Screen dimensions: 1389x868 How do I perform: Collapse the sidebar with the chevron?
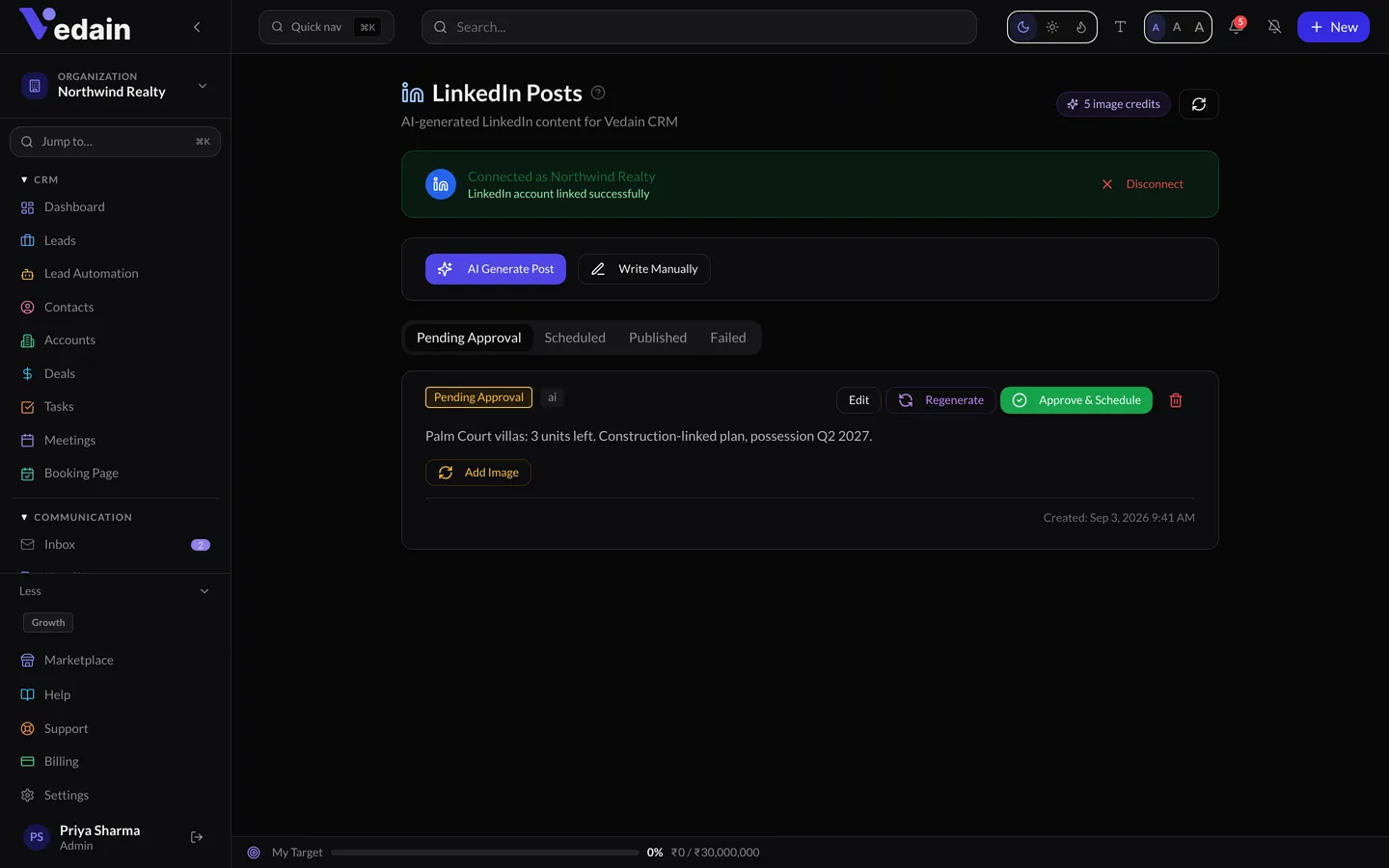(197, 27)
